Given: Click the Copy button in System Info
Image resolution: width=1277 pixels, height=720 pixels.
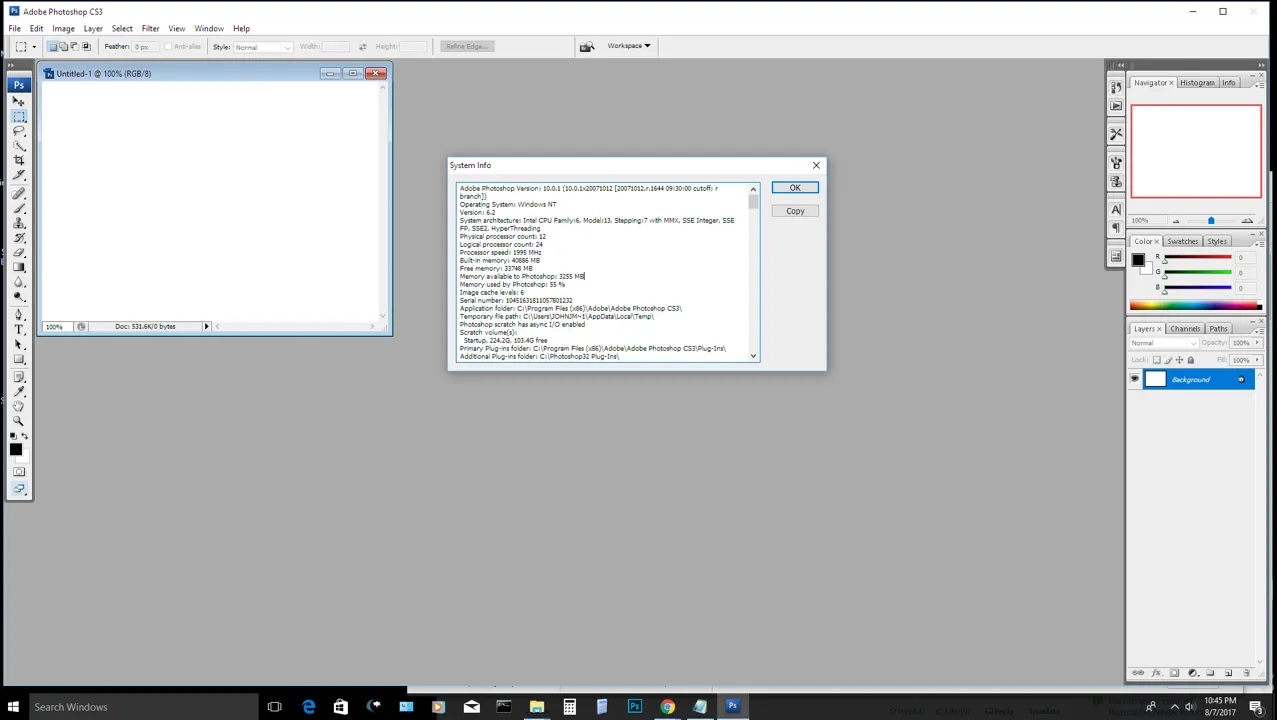Looking at the screenshot, I should 795,211.
